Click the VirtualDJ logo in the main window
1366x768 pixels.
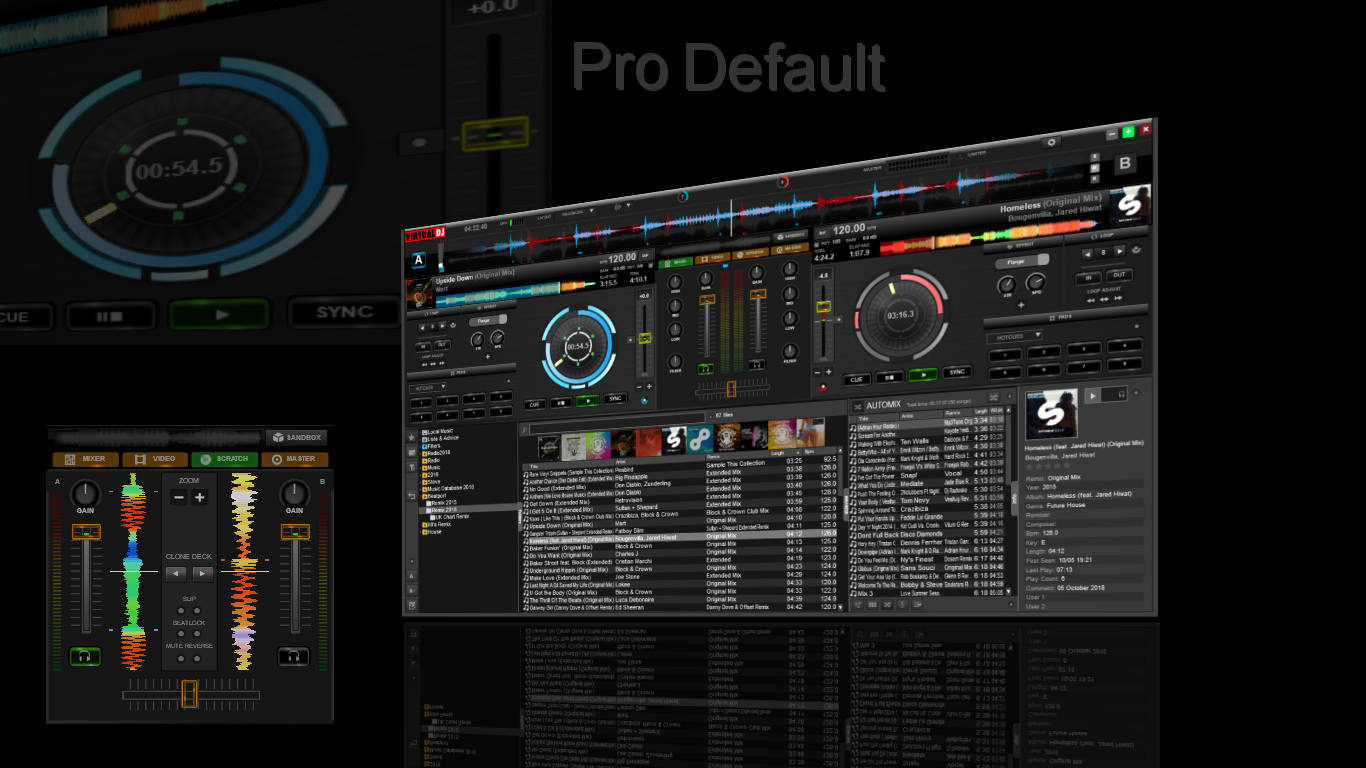point(425,234)
